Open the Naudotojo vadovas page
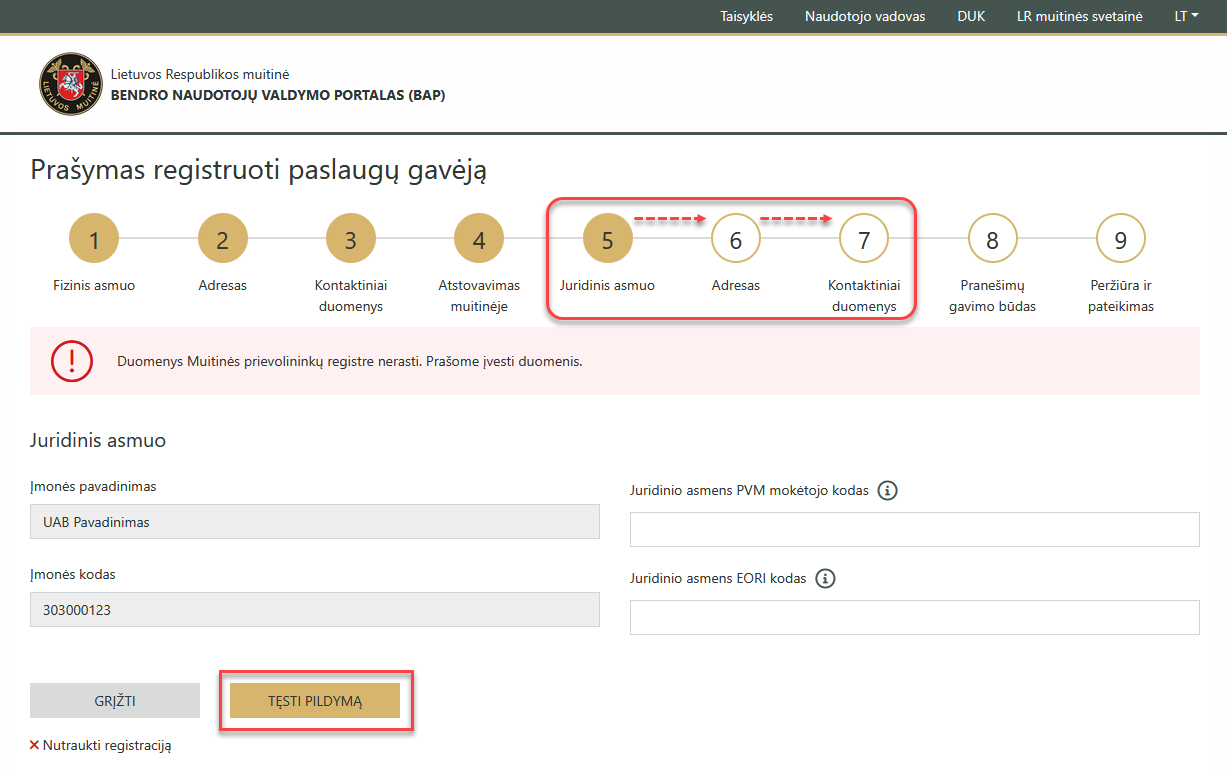 coord(864,16)
